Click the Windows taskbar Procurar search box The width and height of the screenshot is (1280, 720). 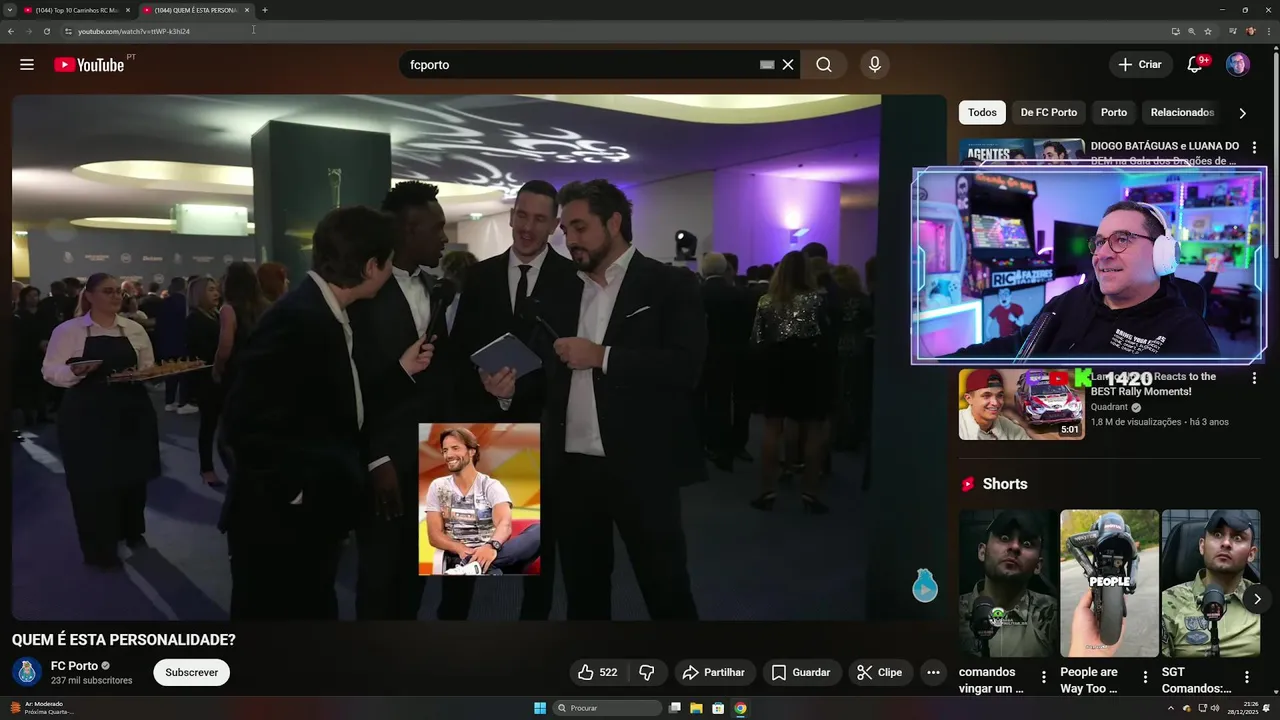(x=608, y=708)
